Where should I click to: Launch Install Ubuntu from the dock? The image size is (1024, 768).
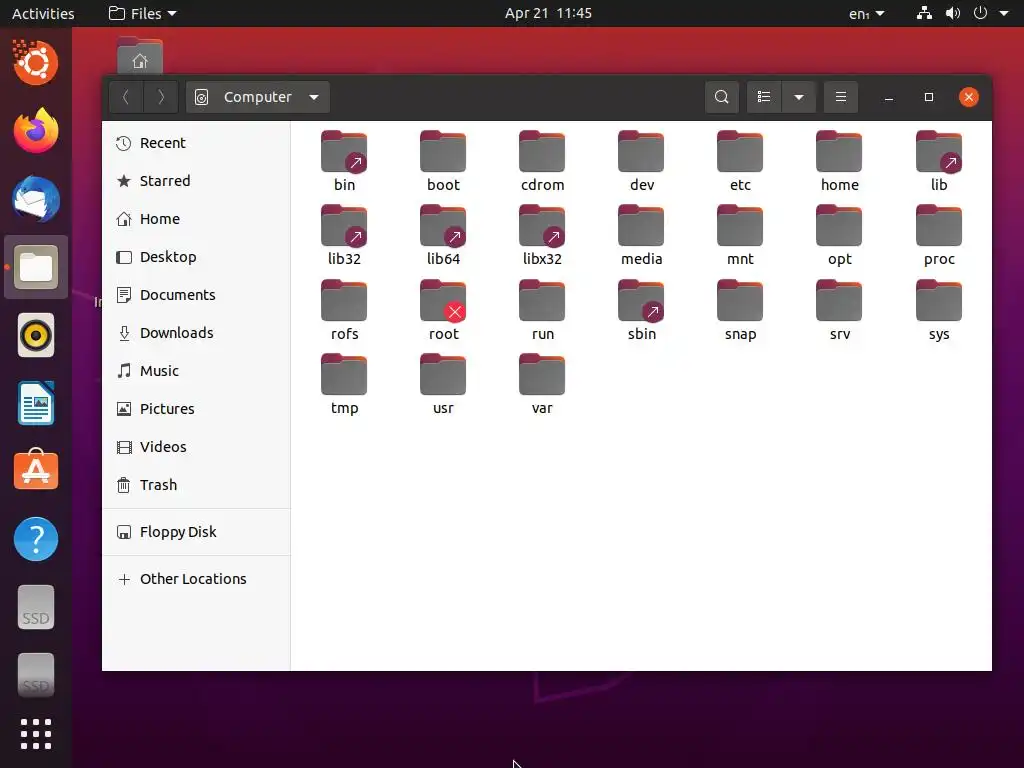pyautogui.click(x=36, y=63)
